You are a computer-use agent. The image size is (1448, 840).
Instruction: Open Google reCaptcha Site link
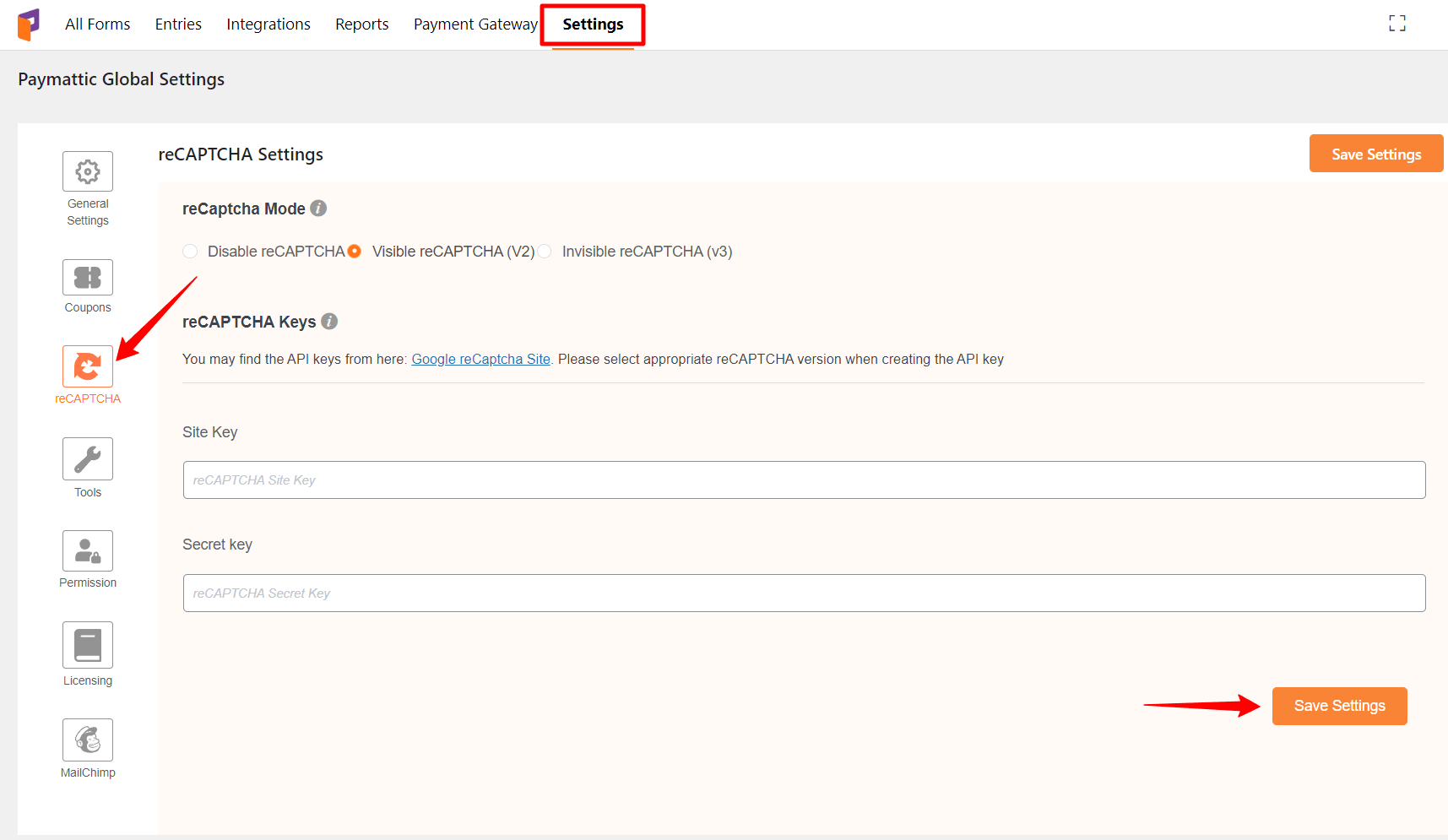pyautogui.click(x=480, y=359)
